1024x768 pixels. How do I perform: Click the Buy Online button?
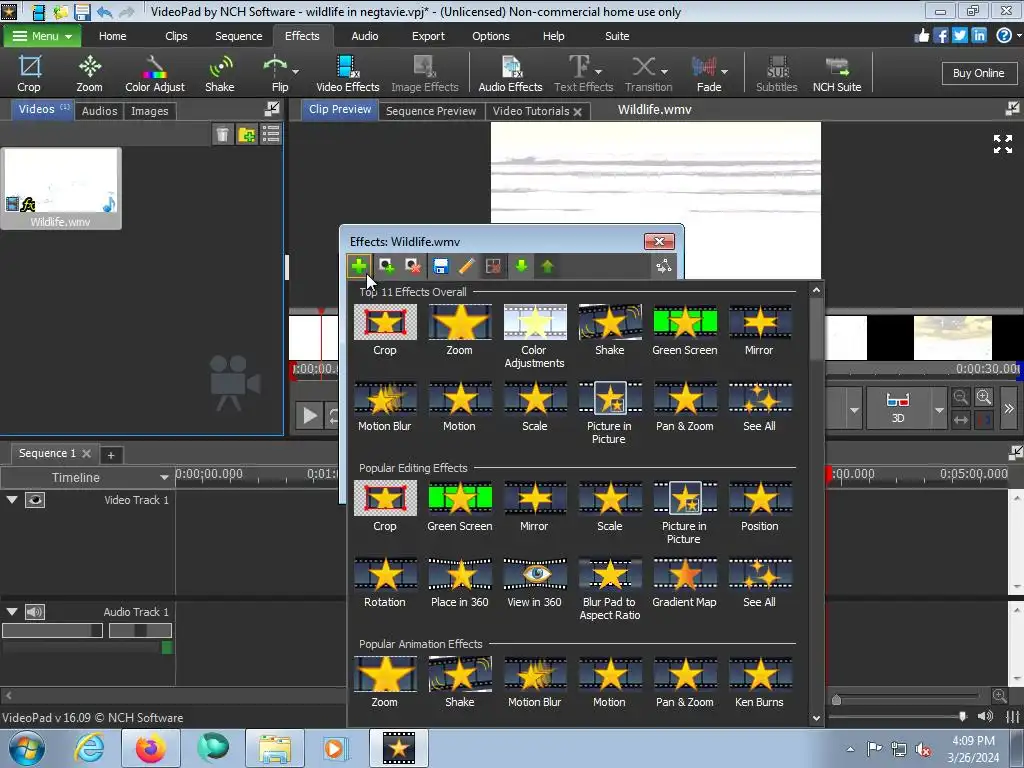coord(978,73)
